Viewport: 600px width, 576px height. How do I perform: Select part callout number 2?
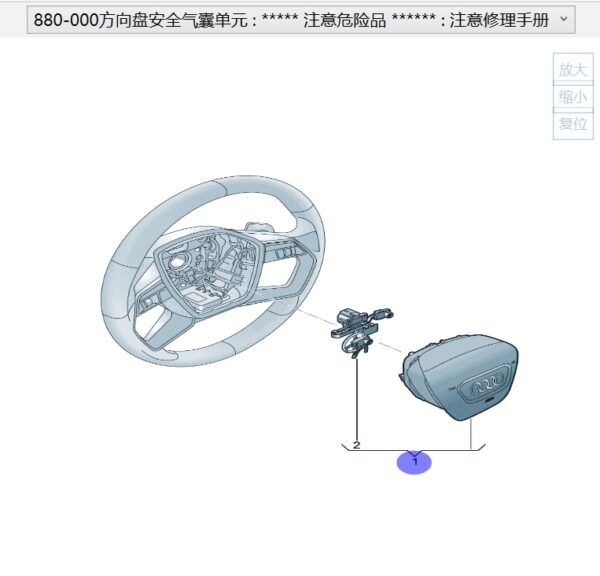tap(356, 444)
